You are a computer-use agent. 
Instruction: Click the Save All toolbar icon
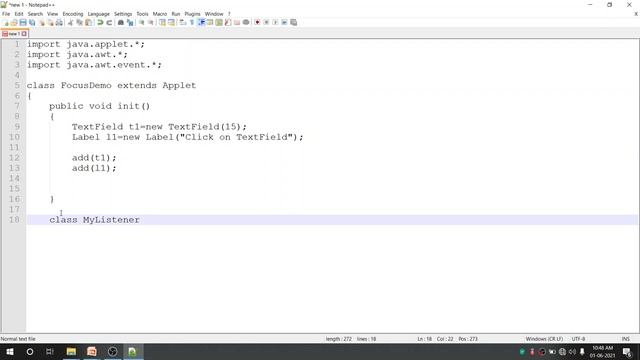click(32, 22)
